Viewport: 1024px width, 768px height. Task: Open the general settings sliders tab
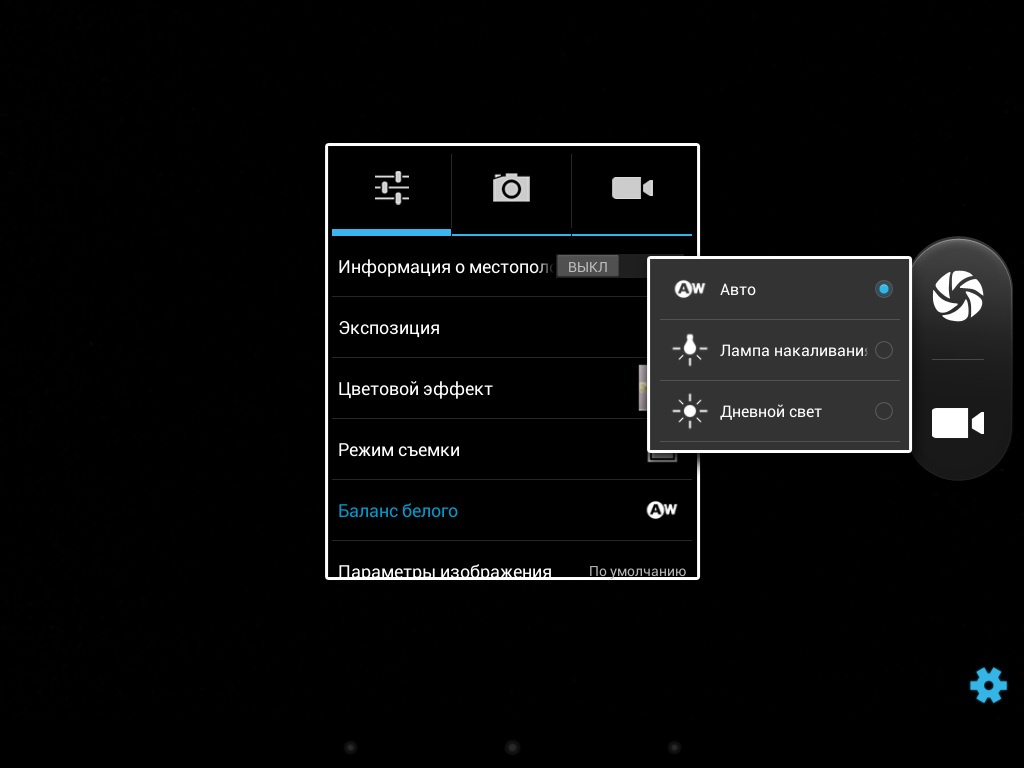tap(391, 188)
